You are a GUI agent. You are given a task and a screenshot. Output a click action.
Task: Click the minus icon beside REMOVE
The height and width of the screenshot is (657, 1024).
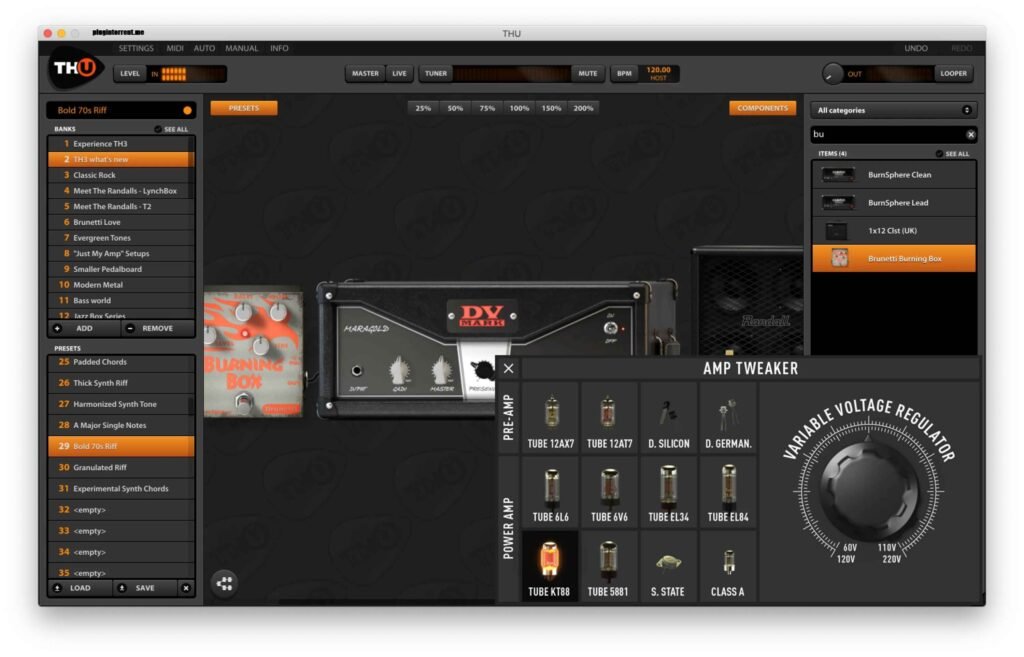(130, 328)
